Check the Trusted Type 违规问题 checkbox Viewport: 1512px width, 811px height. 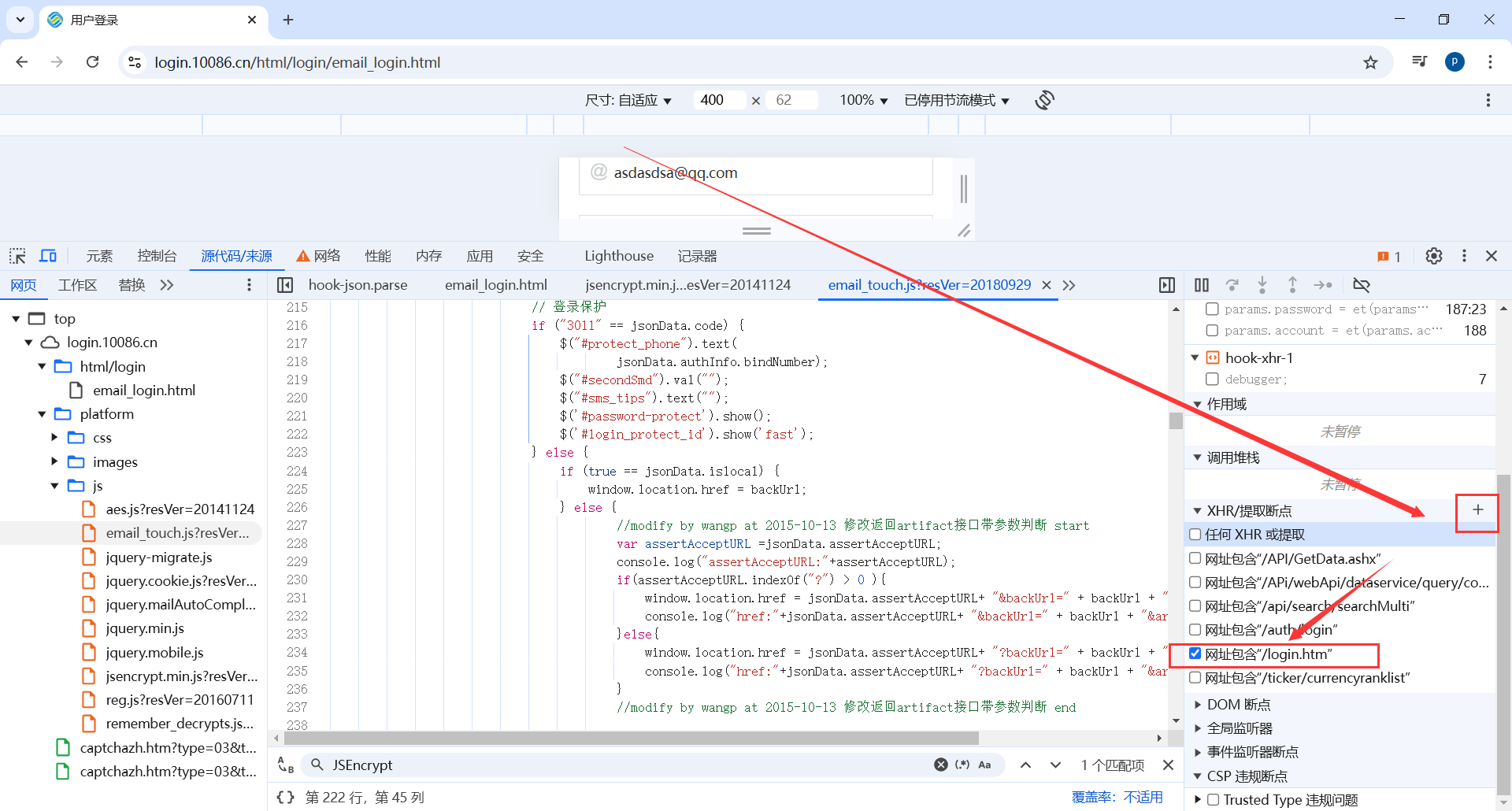tap(1214, 800)
